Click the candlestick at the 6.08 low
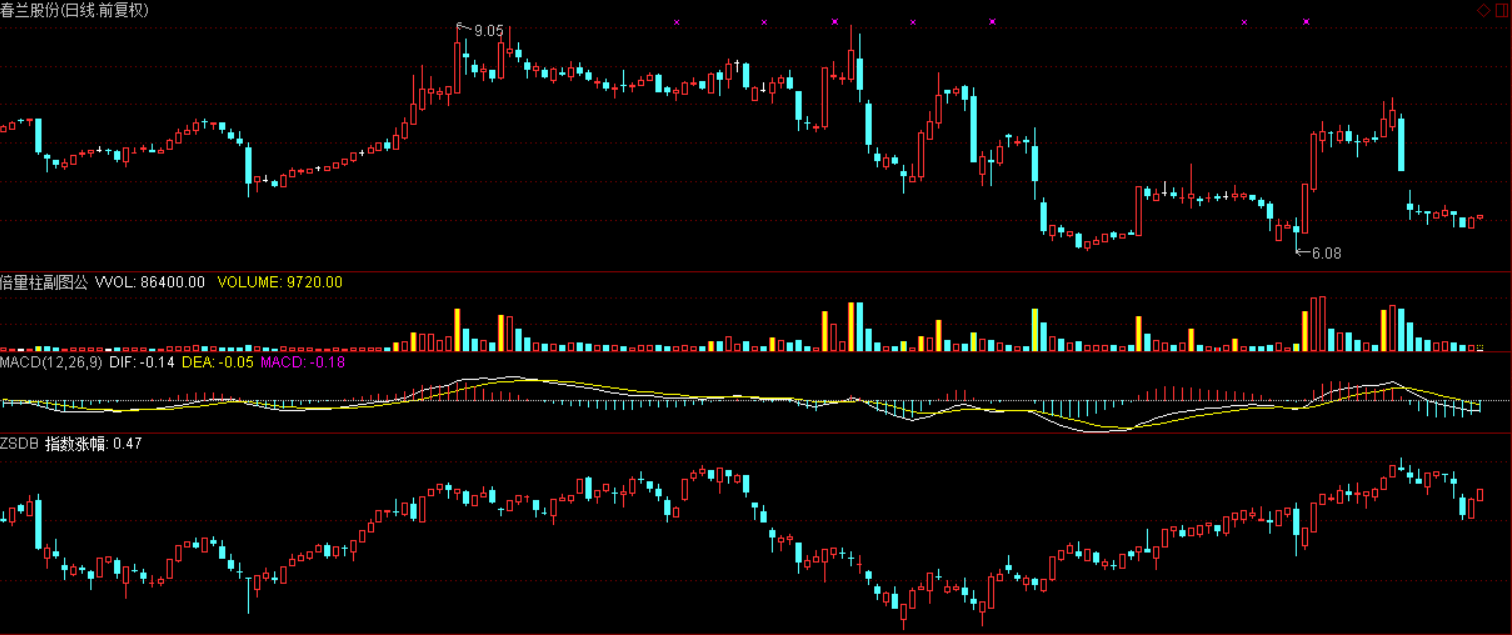The image size is (1512, 635). point(1296,230)
